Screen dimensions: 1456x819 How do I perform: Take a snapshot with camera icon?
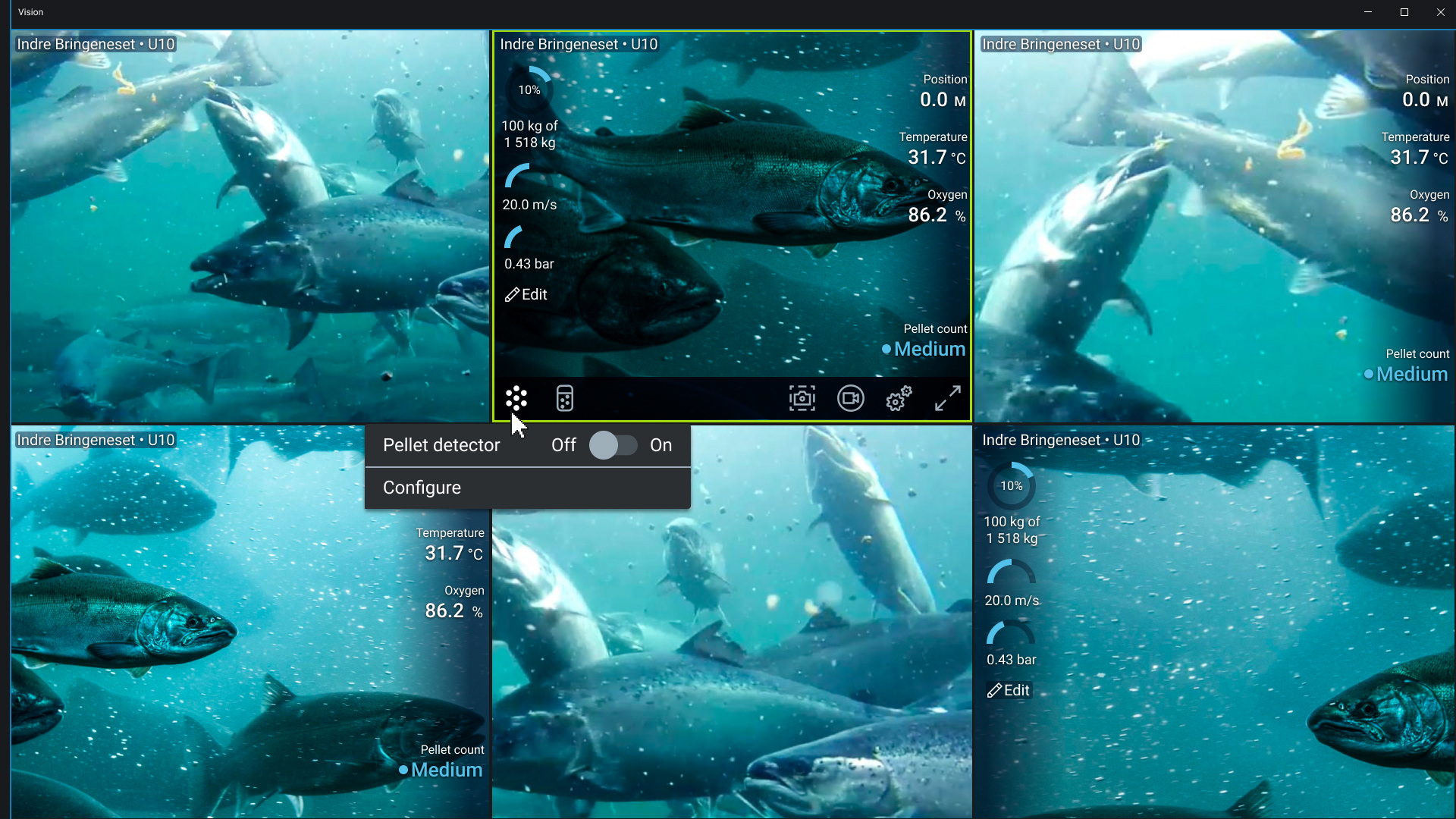point(802,398)
